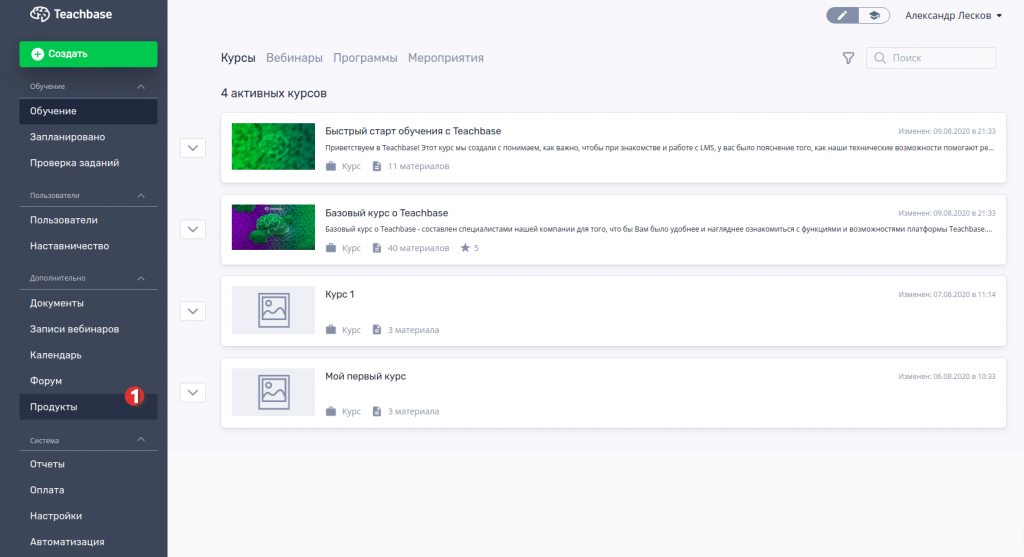The height and width of the screenshot is (557, 1024).
Task: Click the Курс 1 placeholder image
Action: click(x=273, y=310)
